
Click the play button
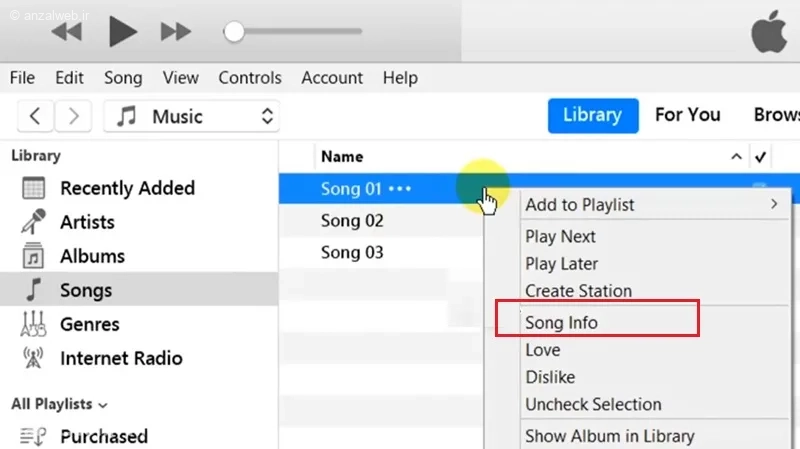tap(122, 32)
